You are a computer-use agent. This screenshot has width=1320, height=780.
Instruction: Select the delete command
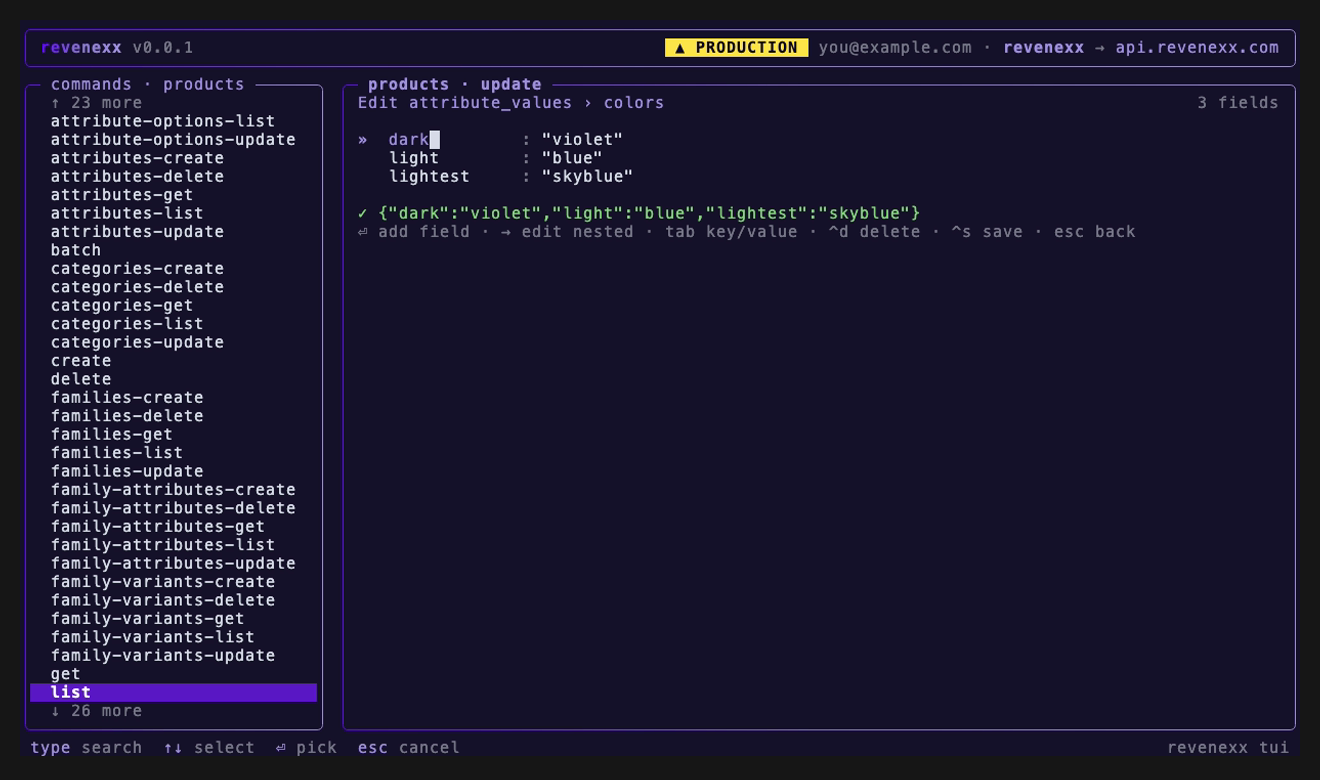81,379
